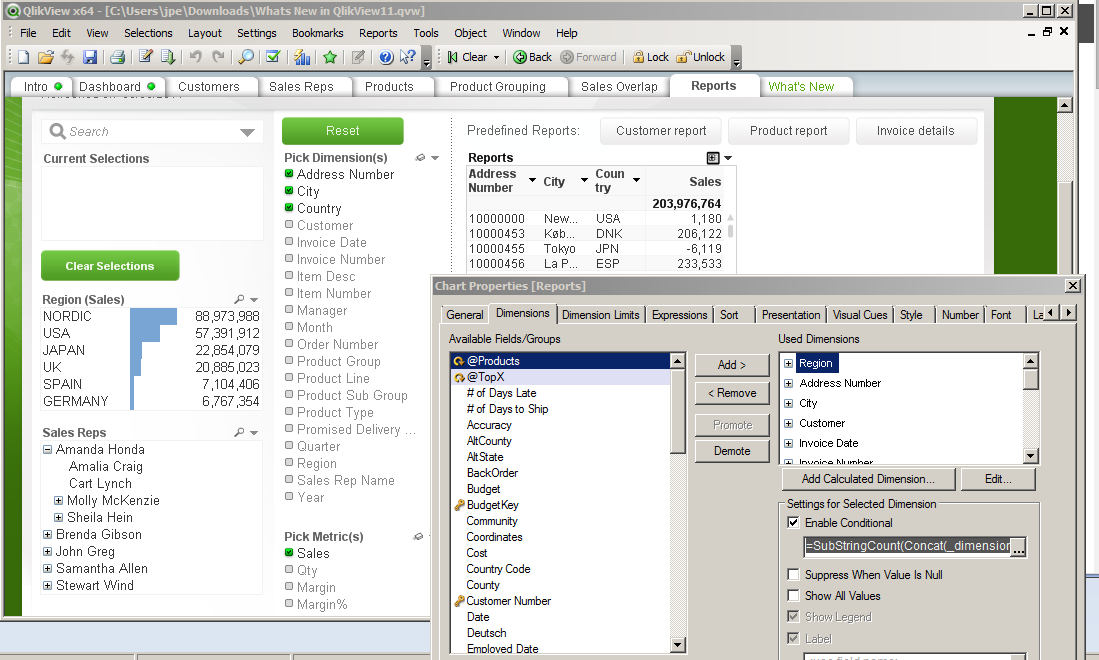Open the Bookmarks menu
This screenshot has height=660, width=1099.
point(317,33)
